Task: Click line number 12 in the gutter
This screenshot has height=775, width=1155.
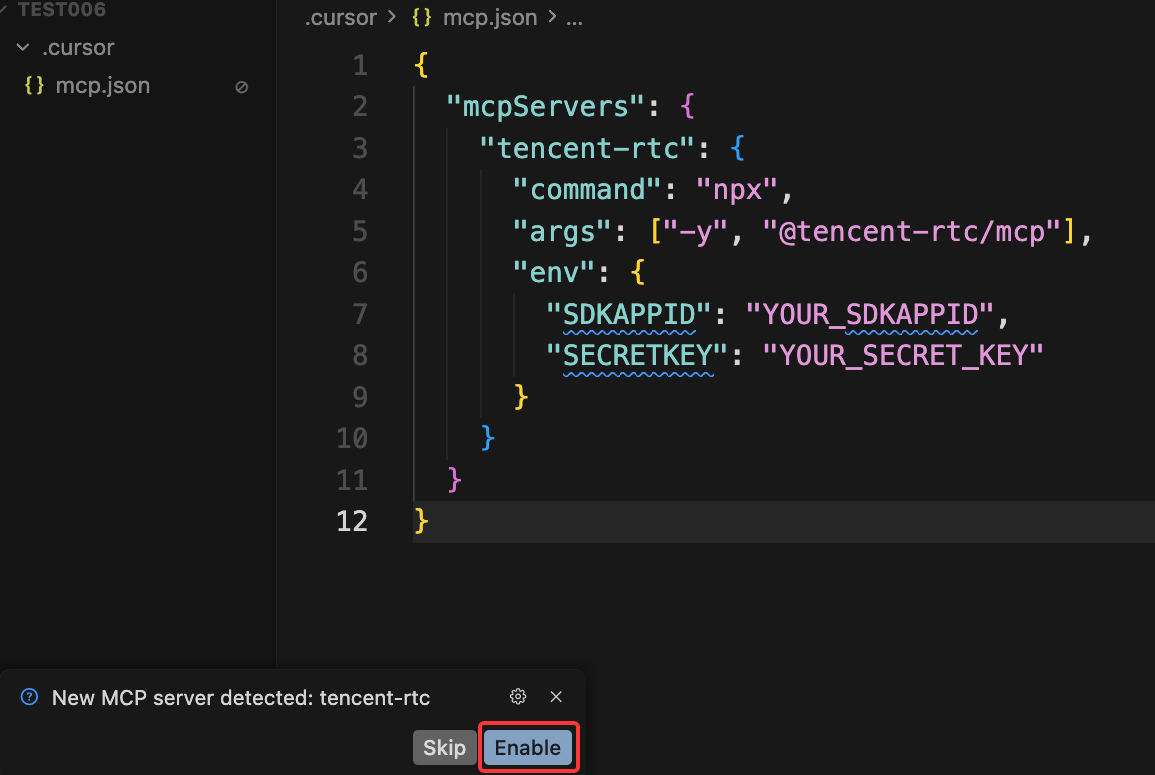Action: [352, 521]
